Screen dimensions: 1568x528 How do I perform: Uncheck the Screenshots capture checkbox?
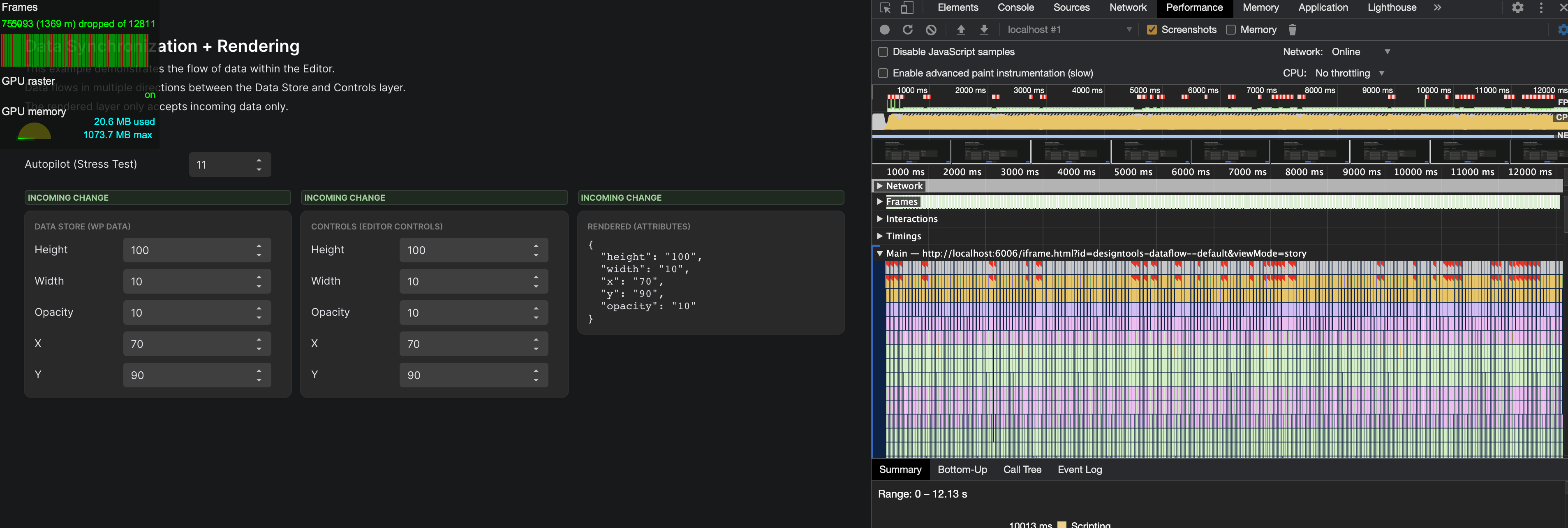click(1152, 29)
